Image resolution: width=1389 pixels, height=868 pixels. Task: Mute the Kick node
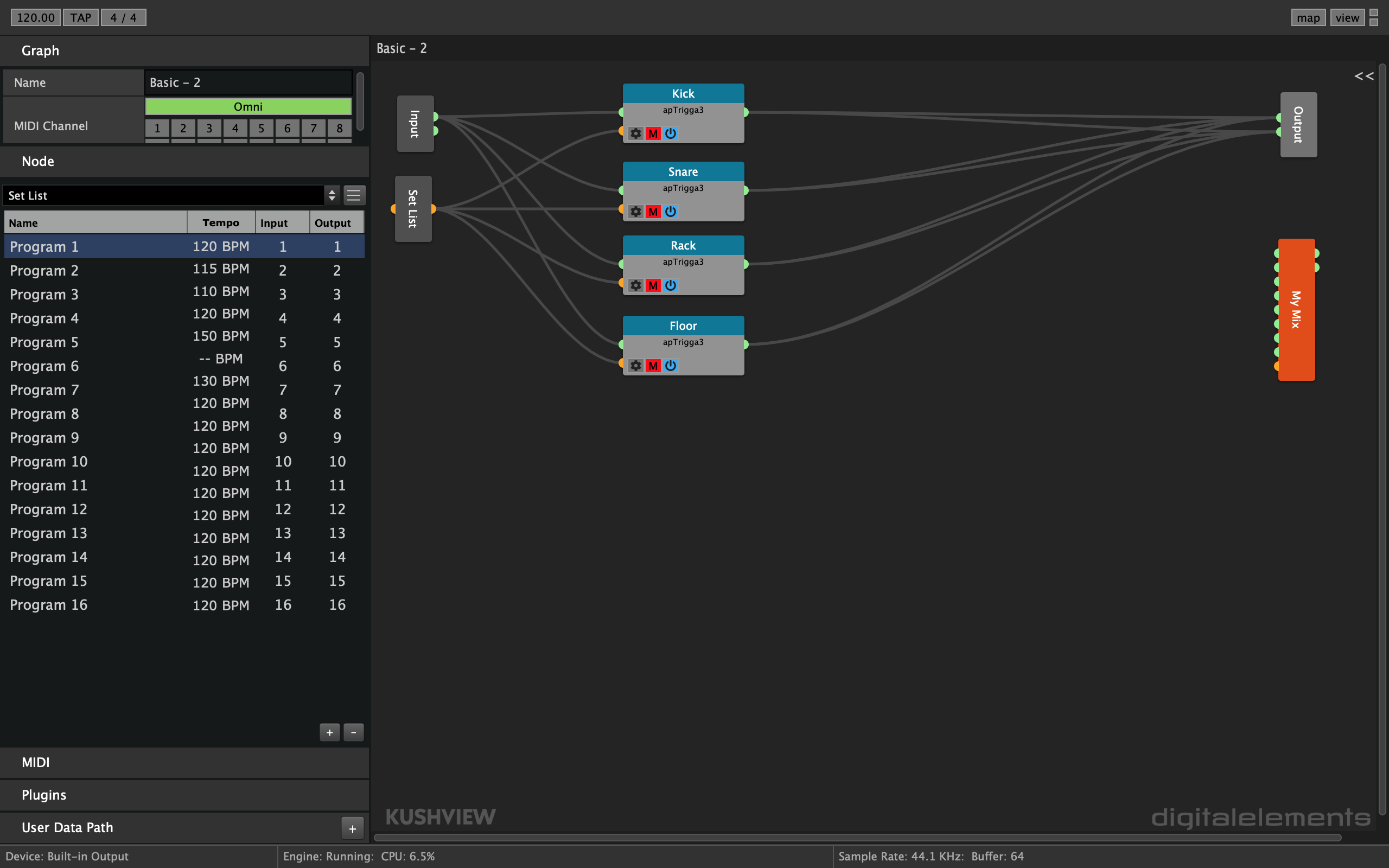pyautogui.click(x=653, y=133)
